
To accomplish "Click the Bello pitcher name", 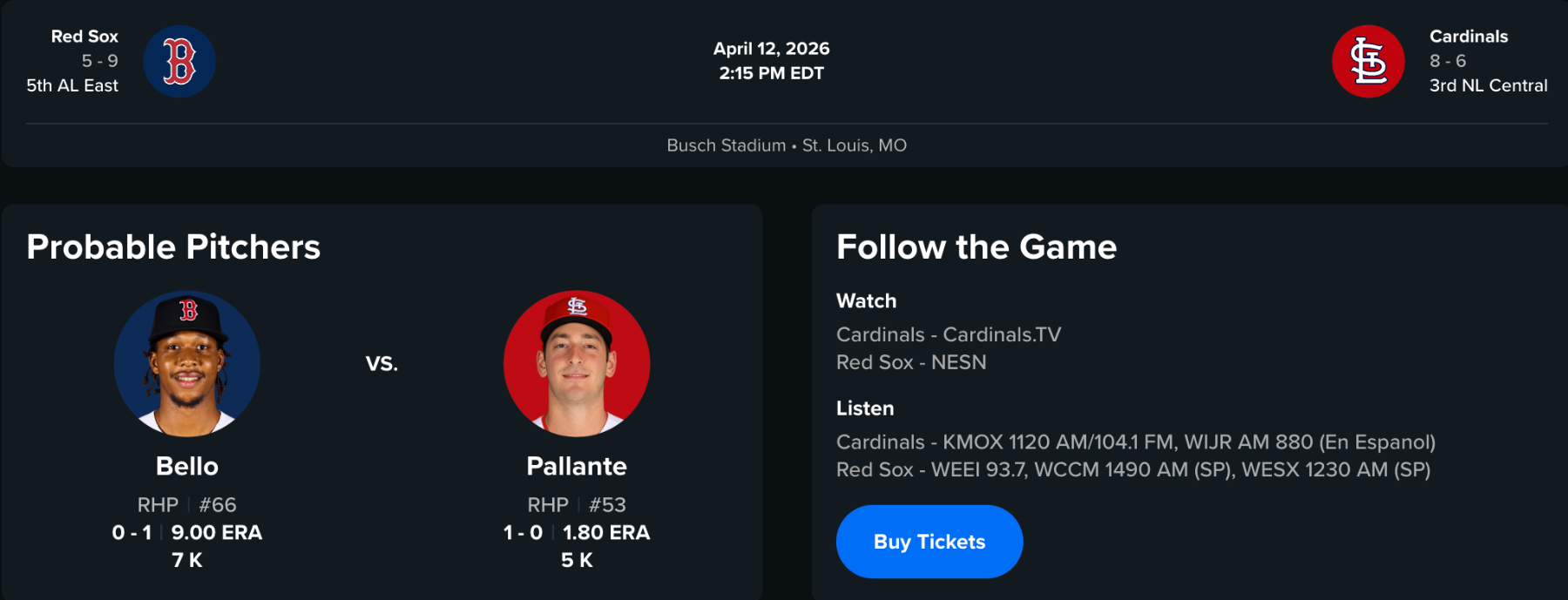I will pos(187,466).
